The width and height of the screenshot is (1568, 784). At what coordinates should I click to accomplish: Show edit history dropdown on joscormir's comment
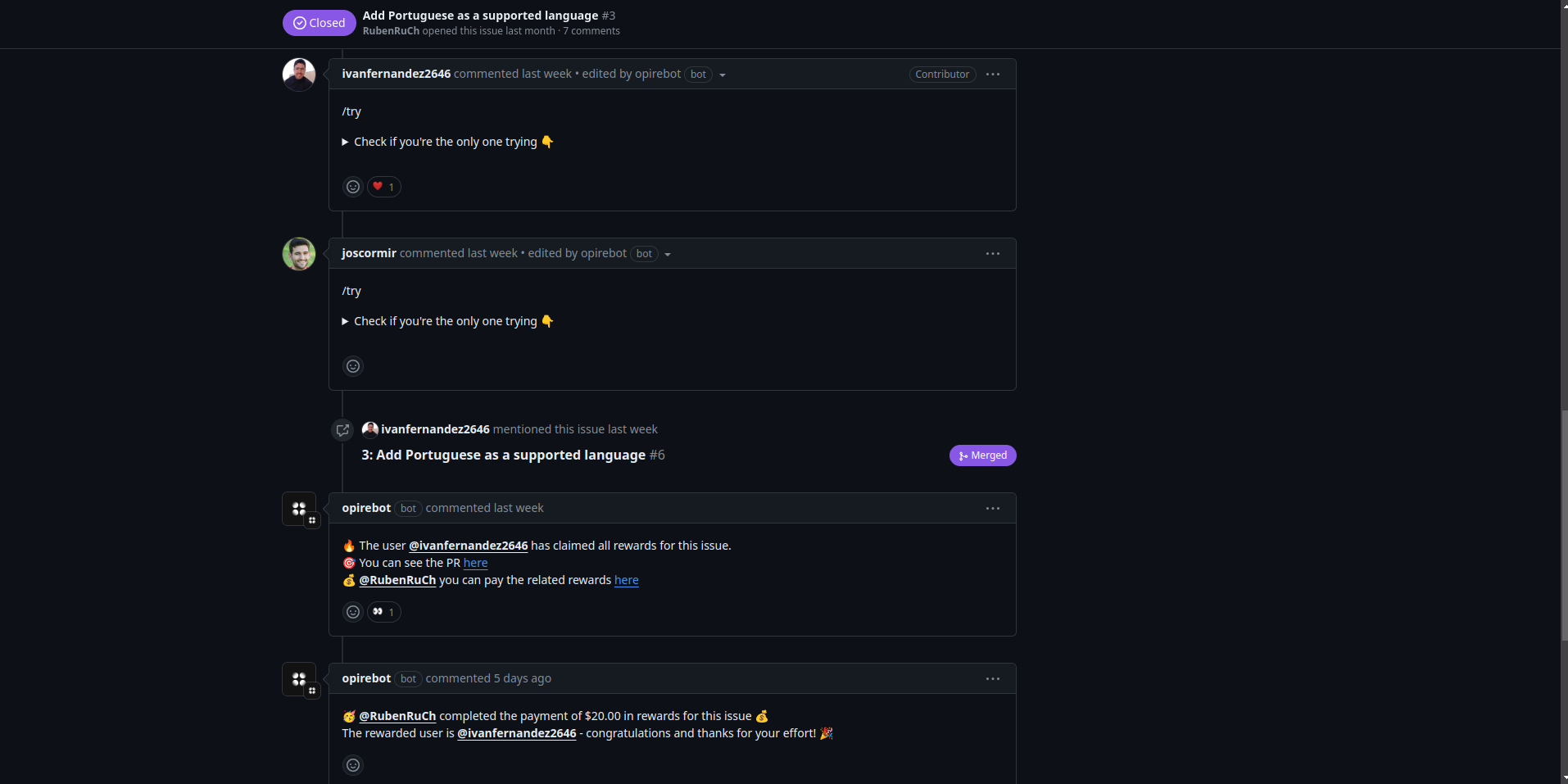668,255
